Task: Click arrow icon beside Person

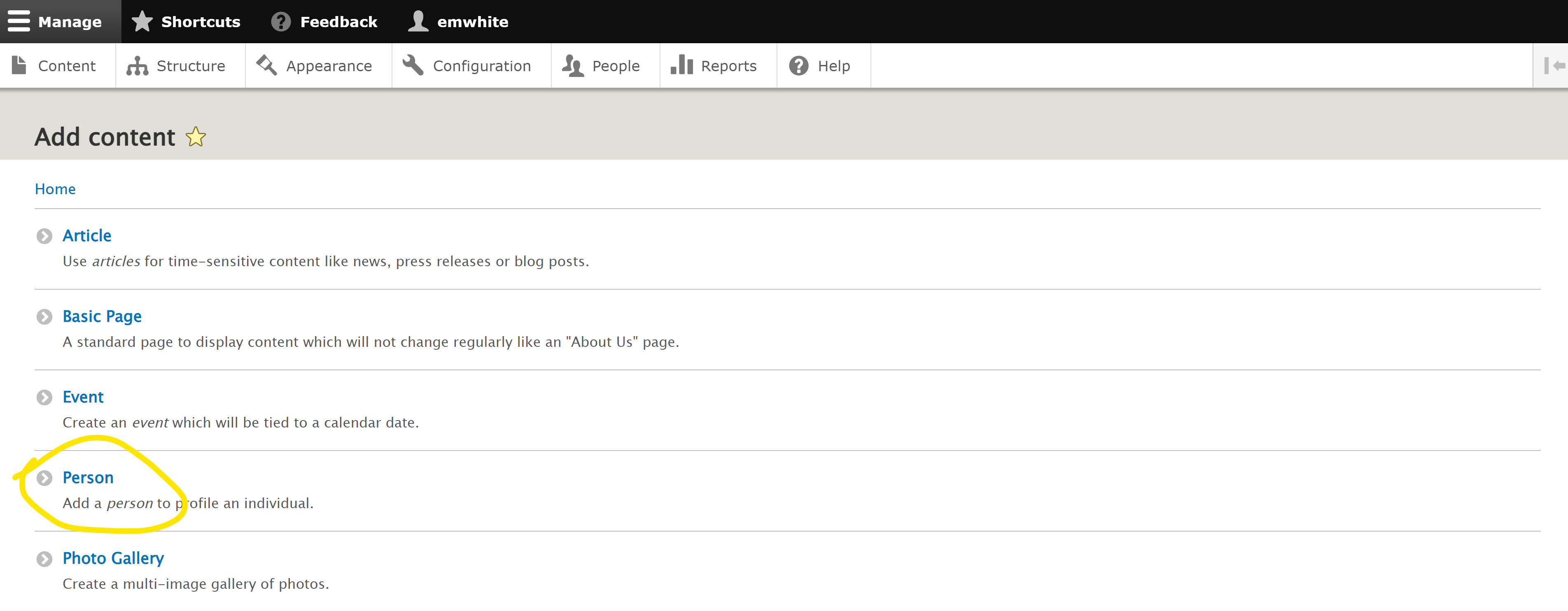Action: tap(44, 478)
